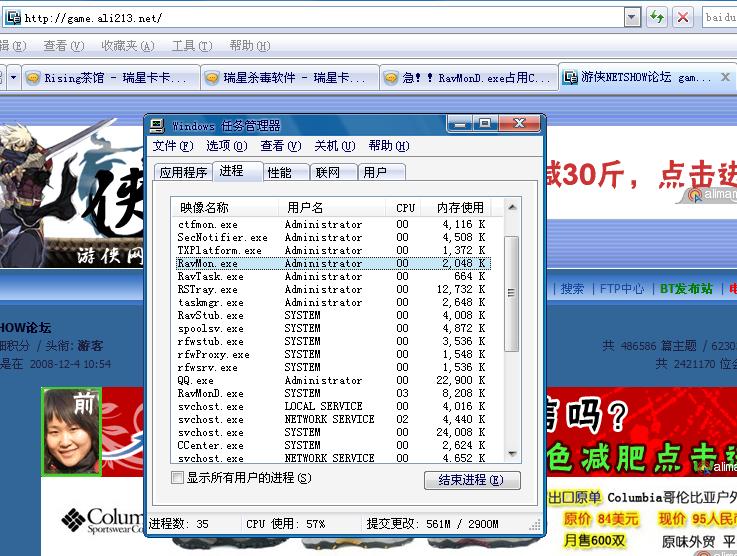Open the address bar dropdown arrow
Screen dimensions: 737x556
[632, 18]
